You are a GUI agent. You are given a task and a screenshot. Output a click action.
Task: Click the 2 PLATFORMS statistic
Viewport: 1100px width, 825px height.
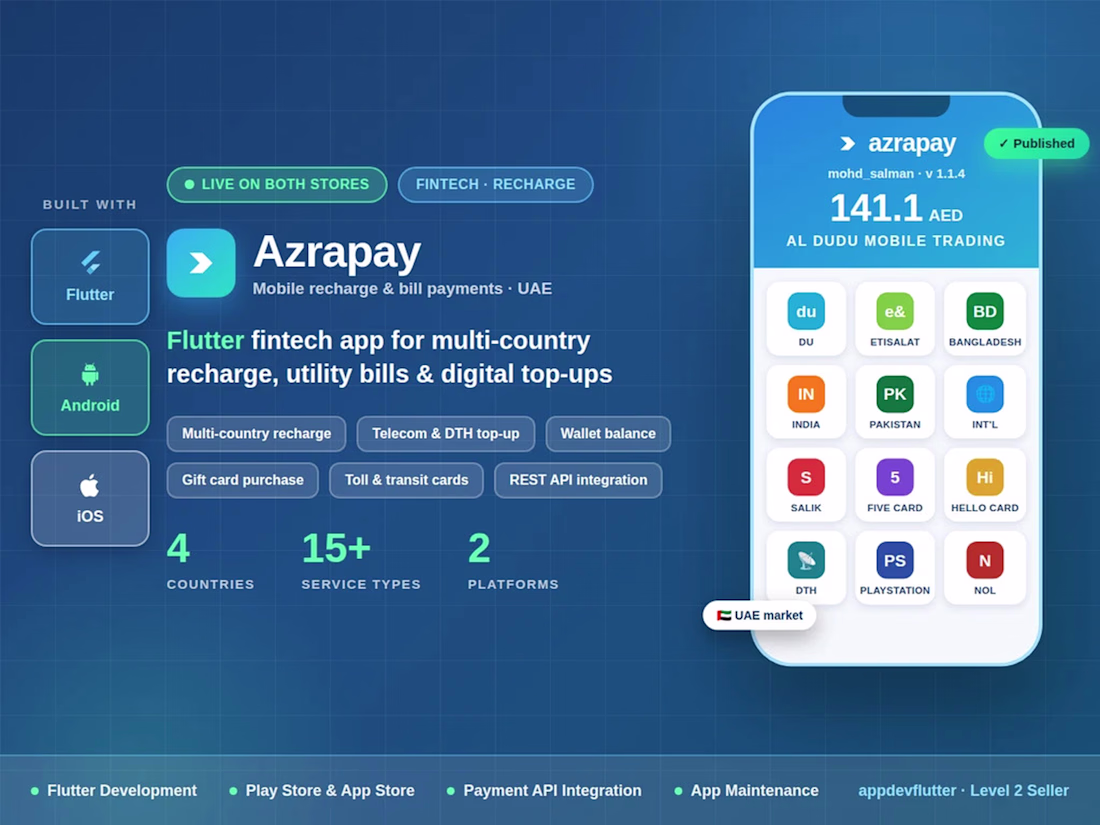click(x=513, y=561)
